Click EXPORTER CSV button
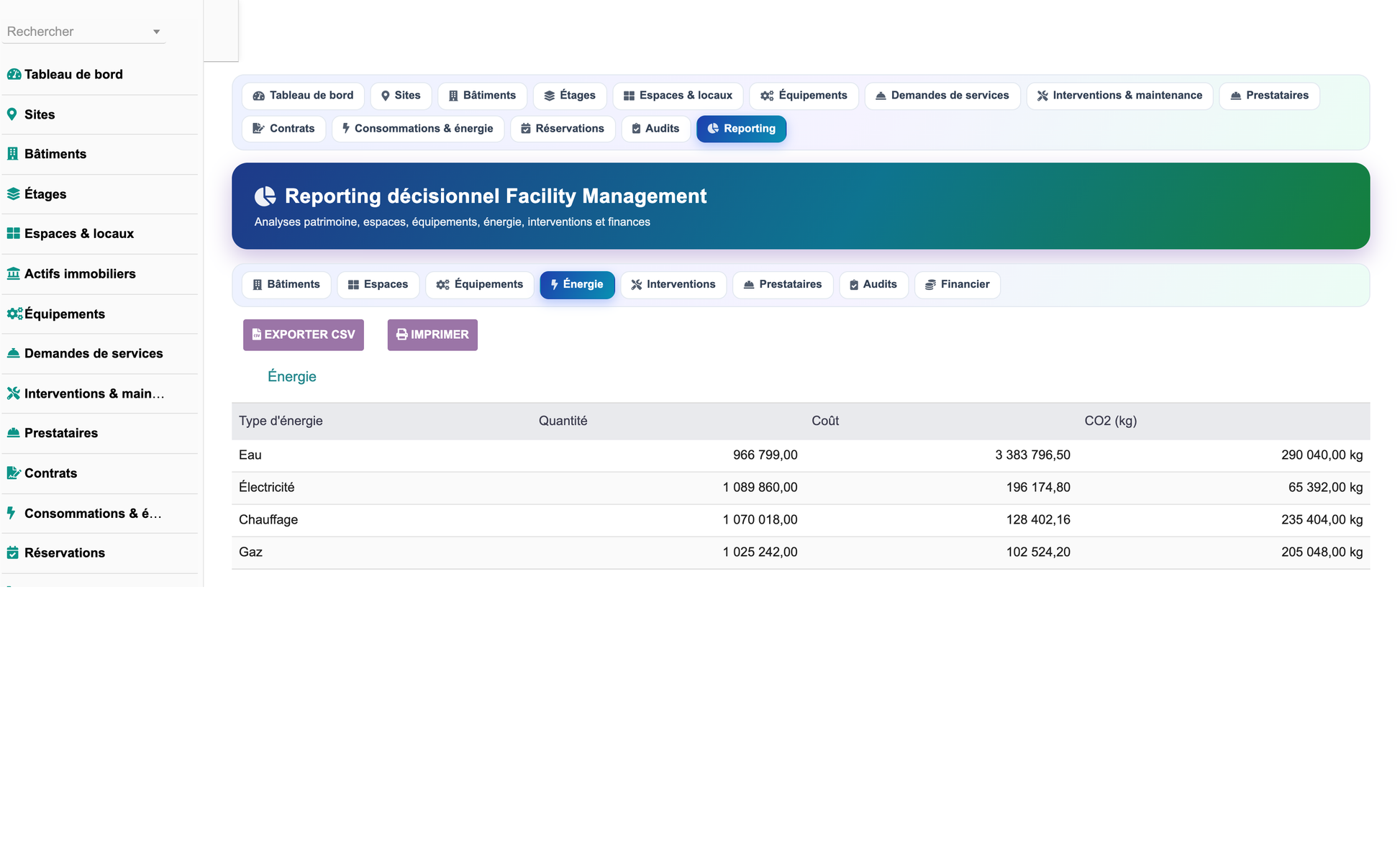 304,335
